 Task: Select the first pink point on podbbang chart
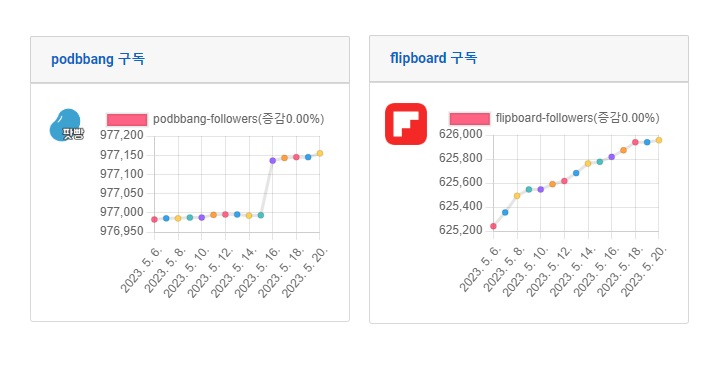[154, 219]
